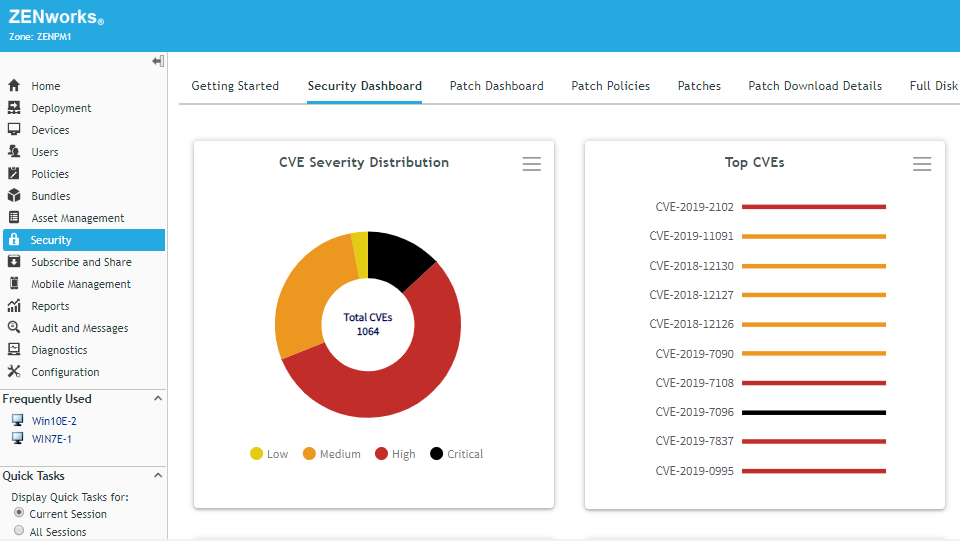Click the CVE-2019-7096 black bar
The image size is (960, 541).
[x=814, y=412]
